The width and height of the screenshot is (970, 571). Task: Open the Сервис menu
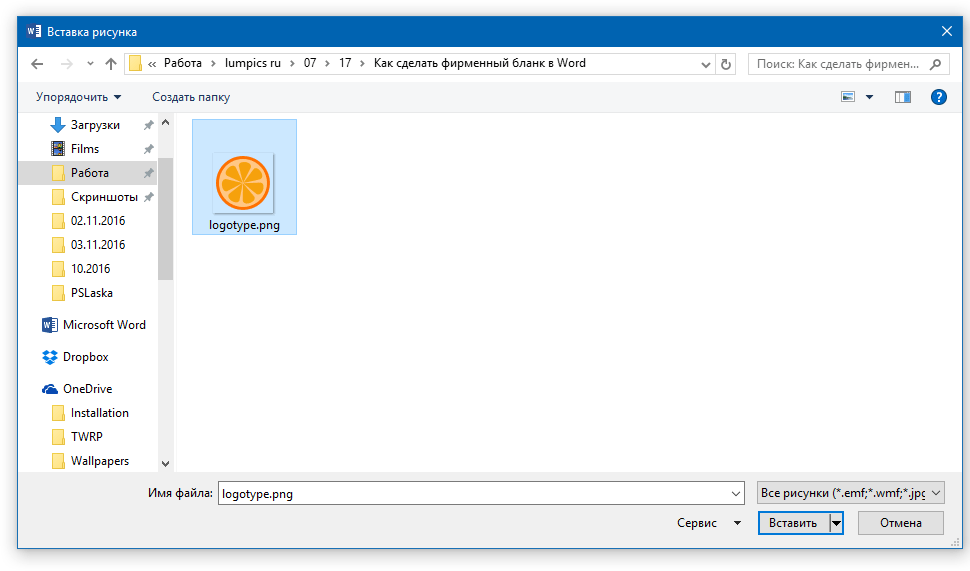coord(708,523)
